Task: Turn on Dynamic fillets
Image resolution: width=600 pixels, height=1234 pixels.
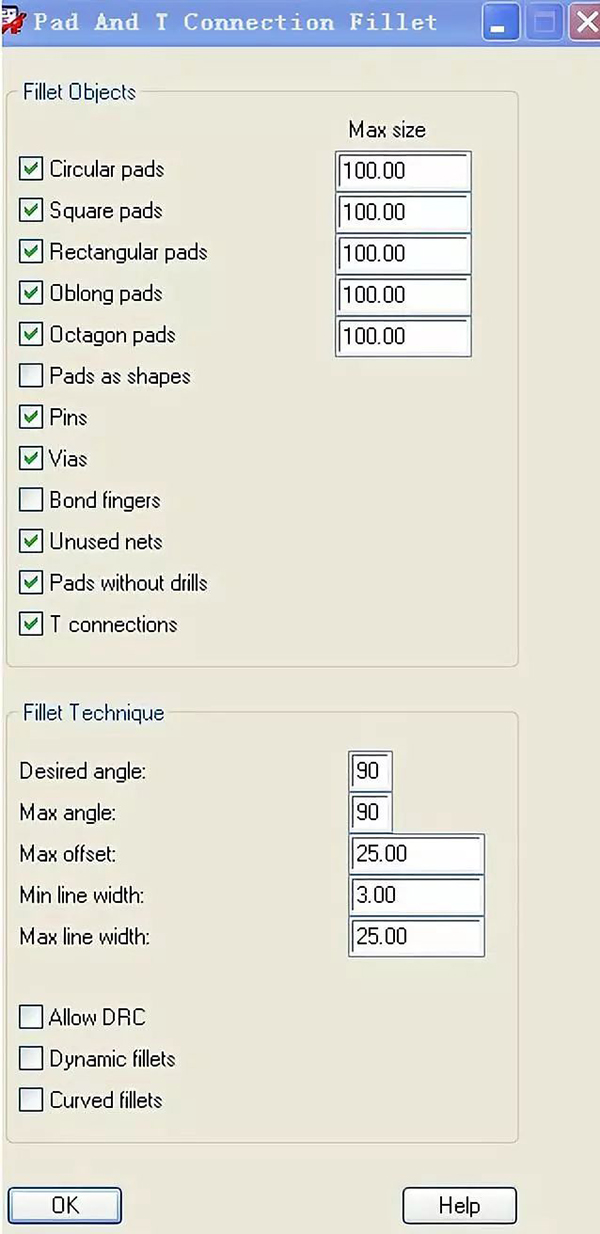Action: [31, 1059]
